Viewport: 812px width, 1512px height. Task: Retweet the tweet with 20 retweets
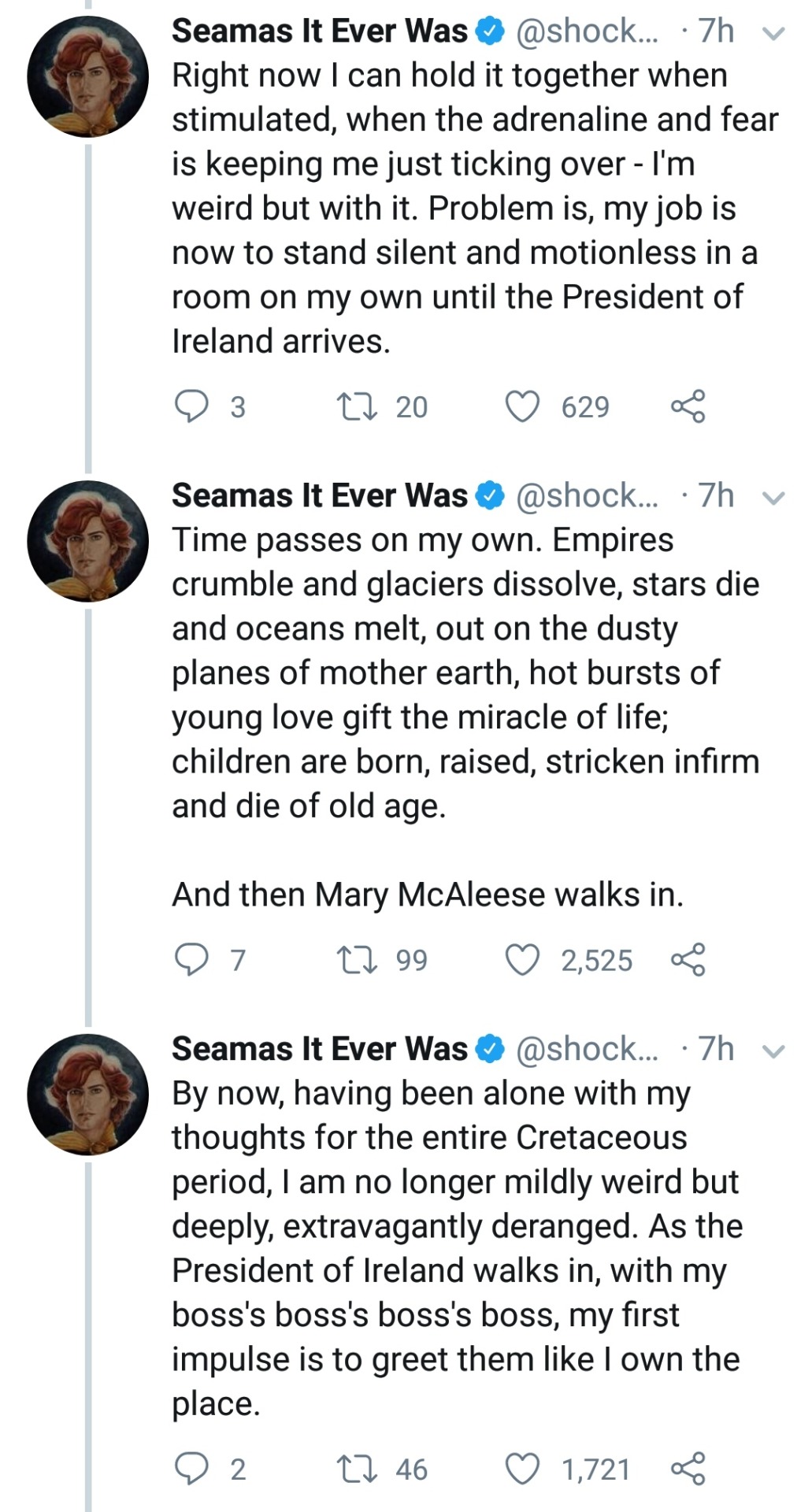pyautogui.click(x=357, y=406)
